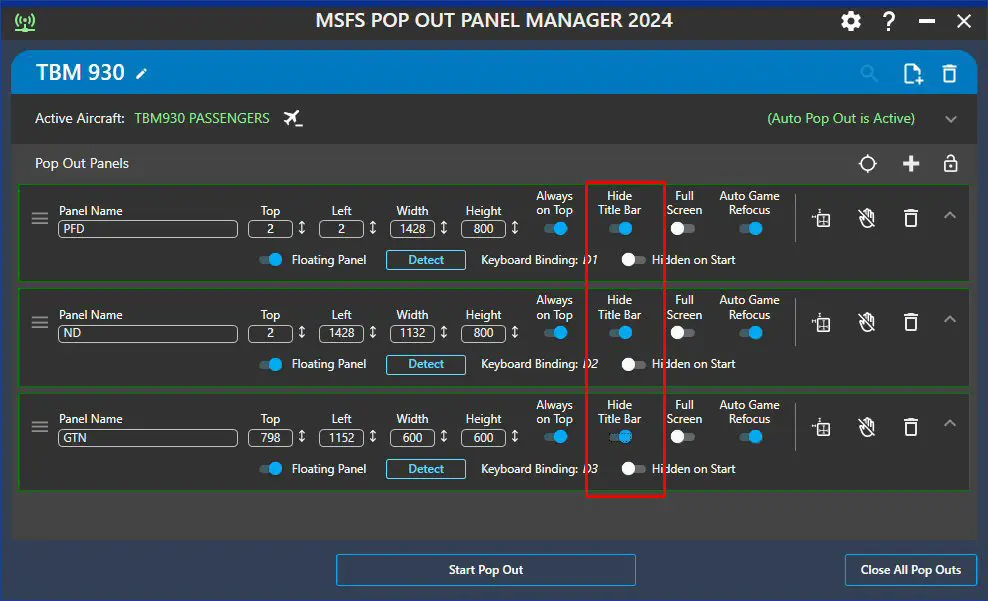Click the touch hand icon for GTN
The height and width of the screenshot is (601, 988).
(867, 428)
